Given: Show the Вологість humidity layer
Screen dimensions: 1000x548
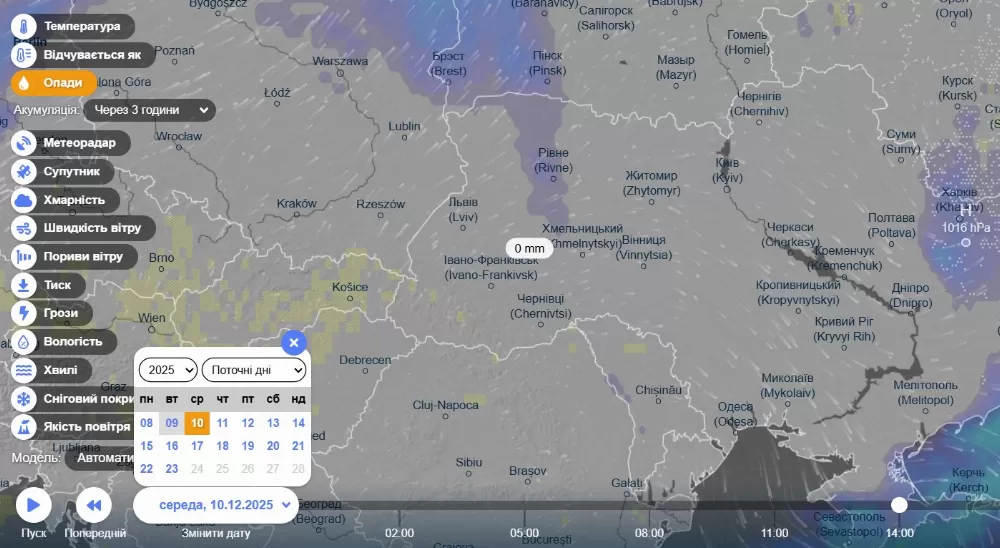Looking at the screenshot, I should (24, 341).
